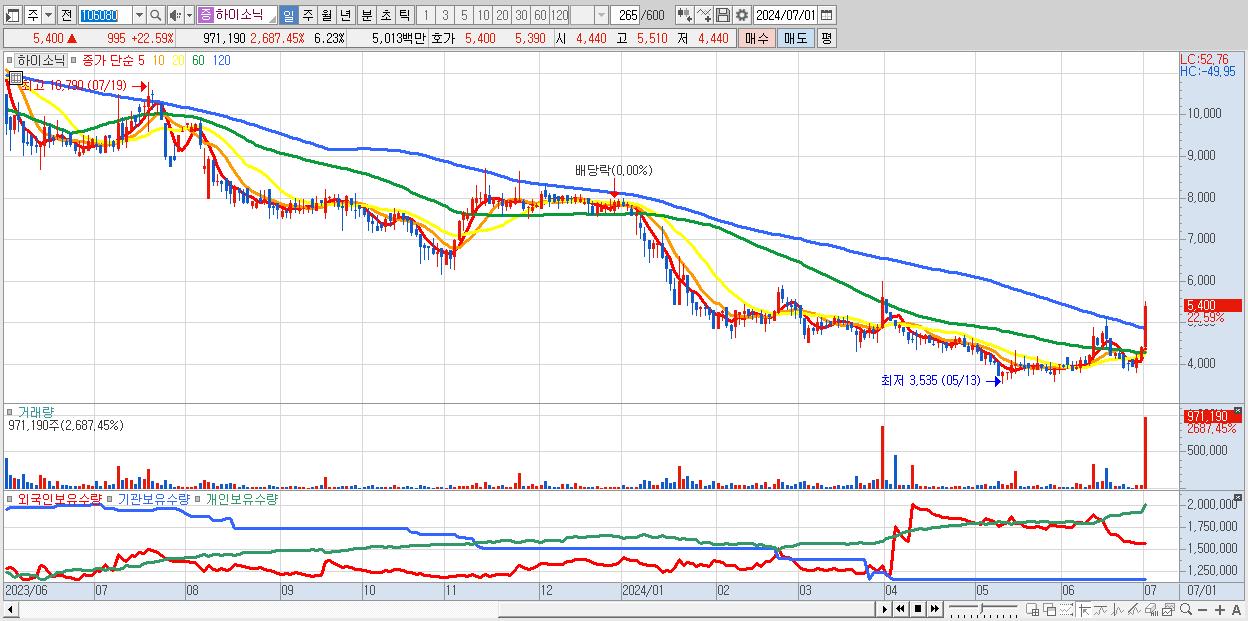Switch to 틱 (tick) period
This screenshot has height=621, width=1248.
pyautogui.click(x=404, y=15)
